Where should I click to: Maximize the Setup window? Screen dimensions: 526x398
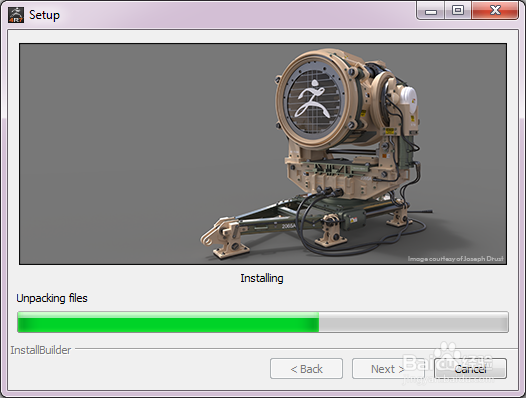point(458,11)
